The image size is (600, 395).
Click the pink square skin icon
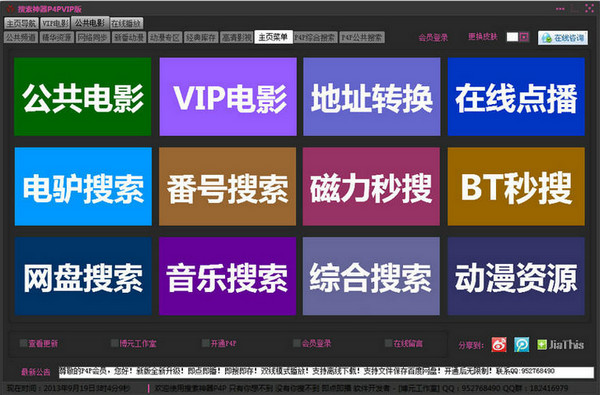(x=524, y=37)
